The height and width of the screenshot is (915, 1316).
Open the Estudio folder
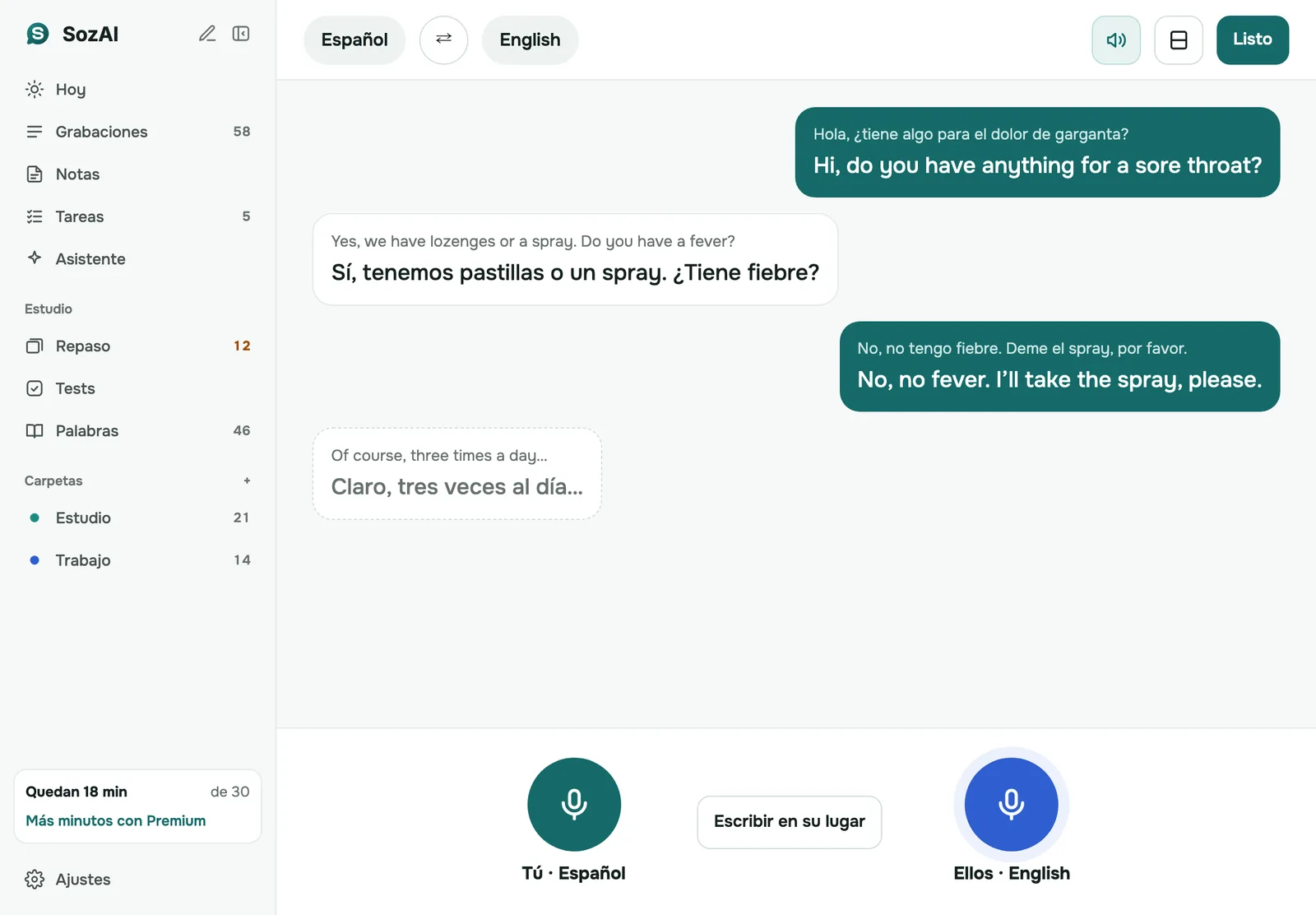click(138, 518)
